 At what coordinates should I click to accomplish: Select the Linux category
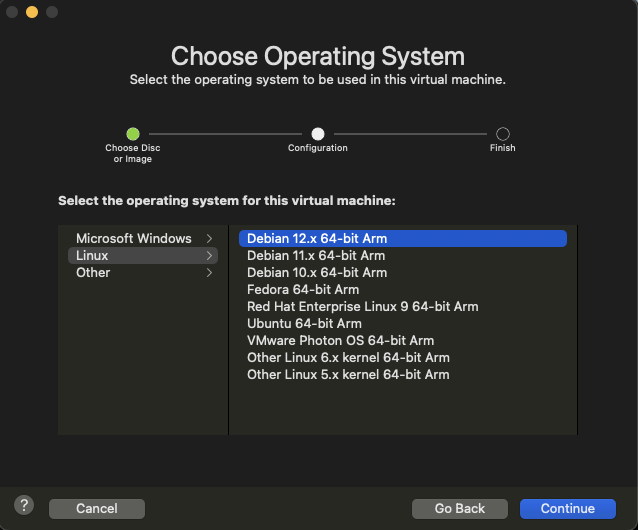pos(92,256)
